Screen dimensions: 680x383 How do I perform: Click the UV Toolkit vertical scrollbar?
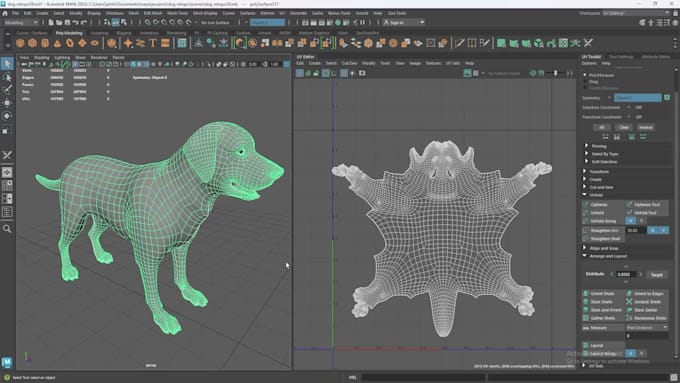pyautogui.click(x=676, y=213)
